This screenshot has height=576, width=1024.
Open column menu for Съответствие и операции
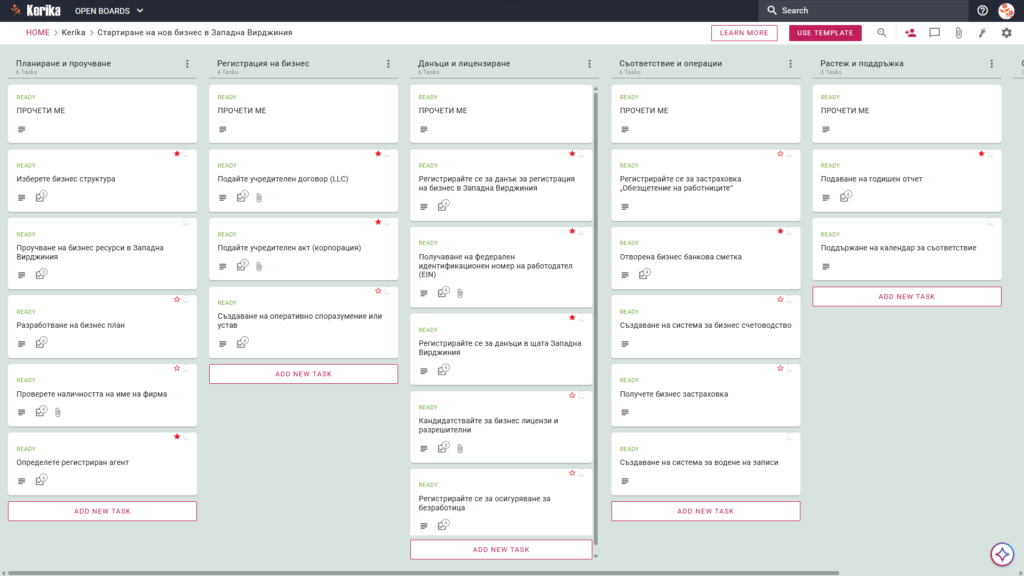pos(791,64)
